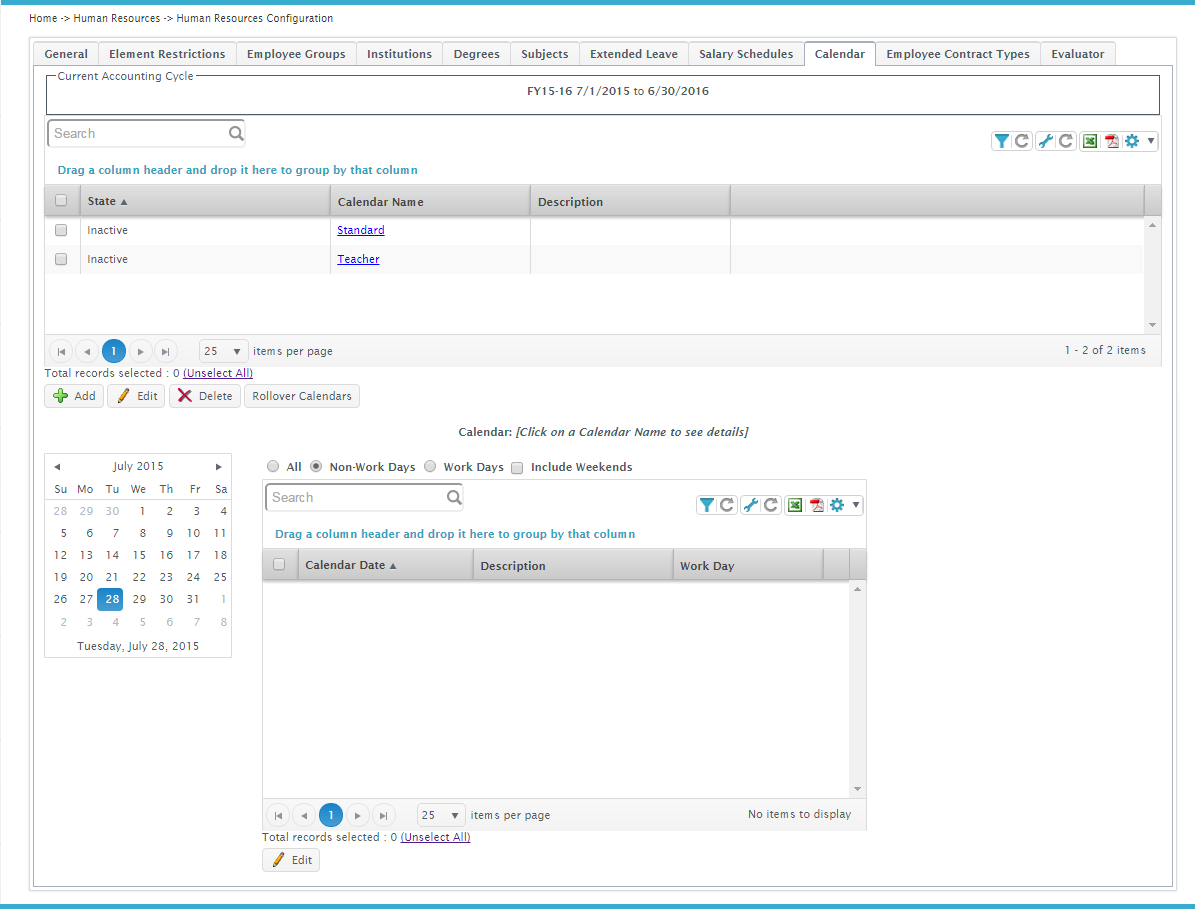This screenshot has width=1195, height=909.
Task: Click filter funnel icon in calendar dates grid
Action: 706,505
